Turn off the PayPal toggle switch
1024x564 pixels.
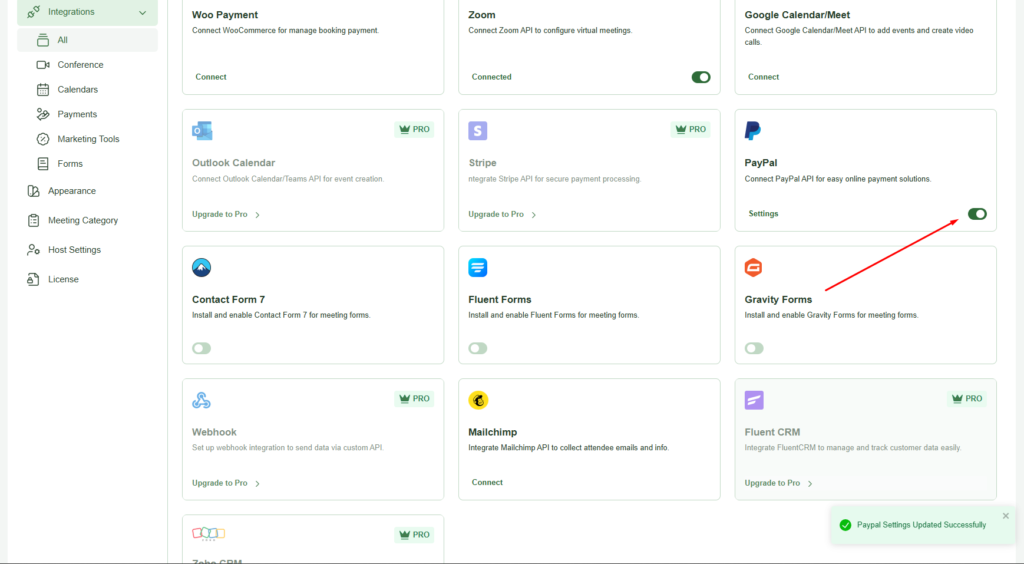click(977, 214)
